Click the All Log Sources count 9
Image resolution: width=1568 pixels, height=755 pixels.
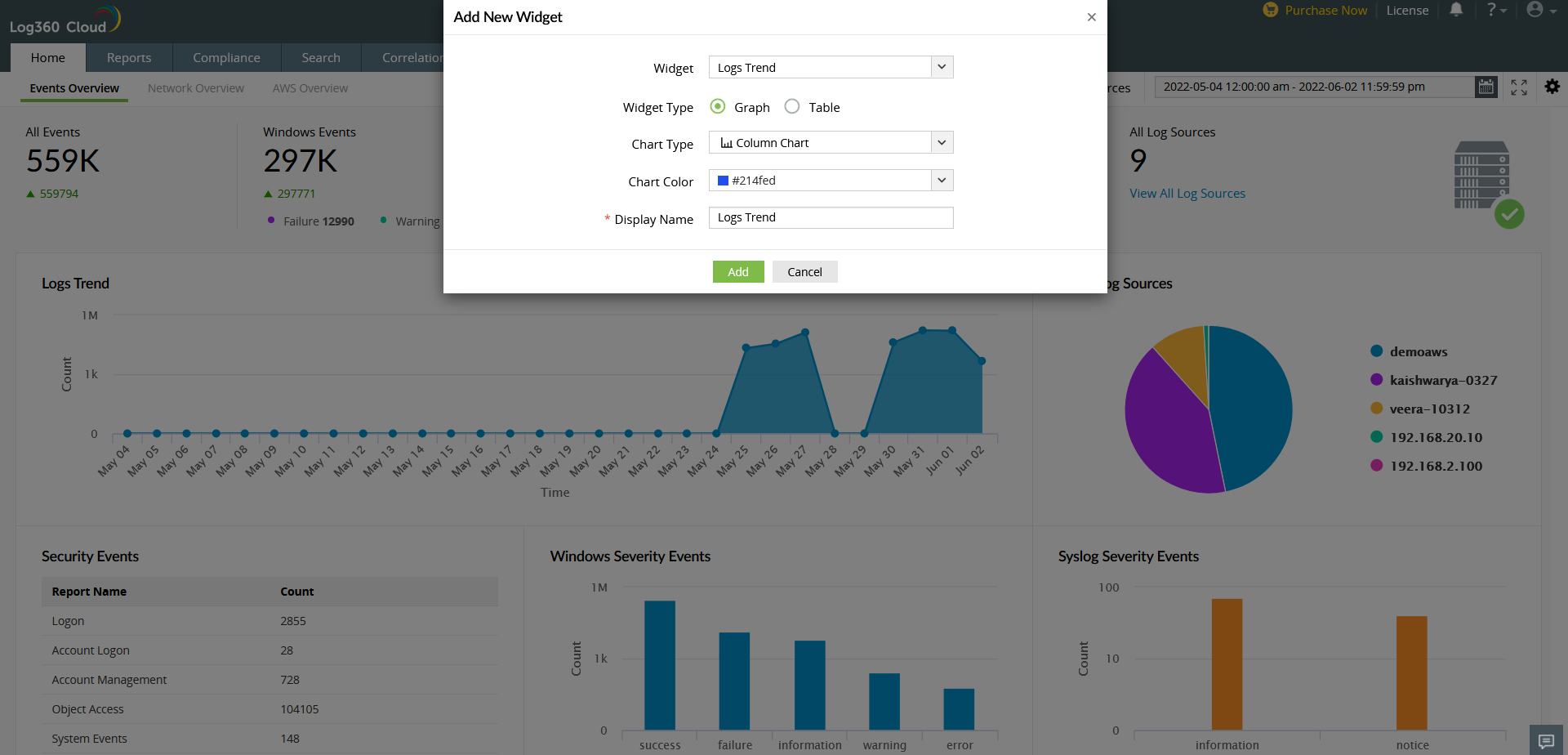pyautogui.click(x=1138, y=160)
